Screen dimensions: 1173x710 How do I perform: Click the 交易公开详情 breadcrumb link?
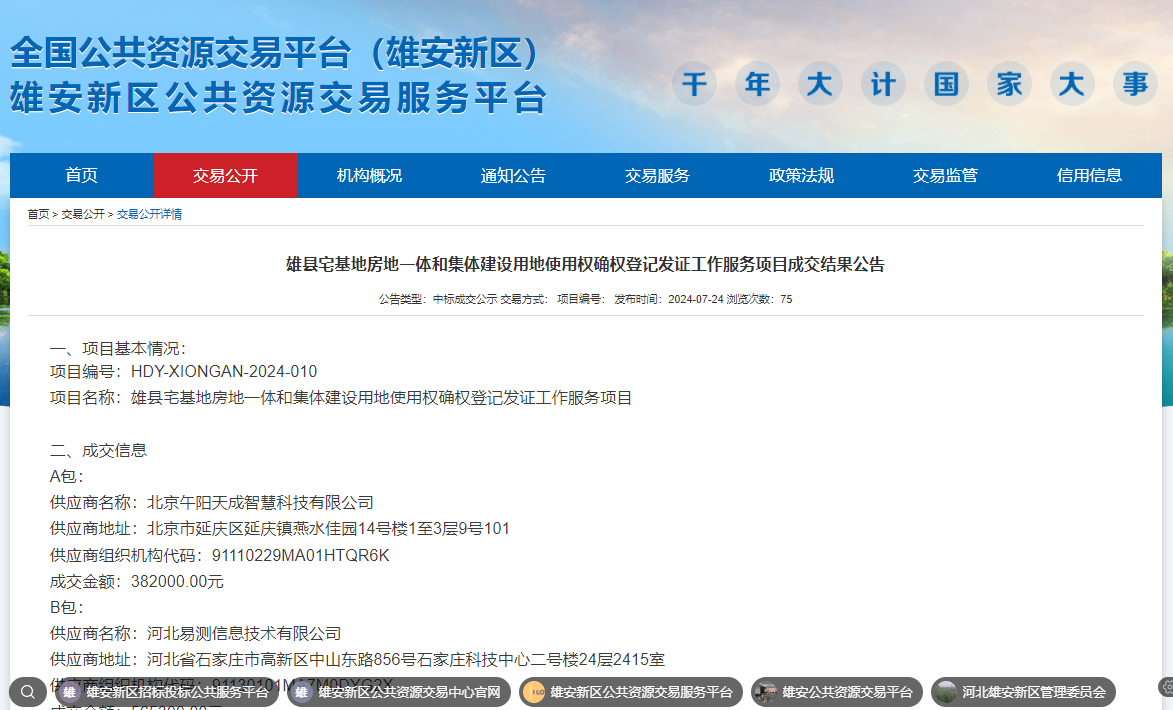pos(149,214)
